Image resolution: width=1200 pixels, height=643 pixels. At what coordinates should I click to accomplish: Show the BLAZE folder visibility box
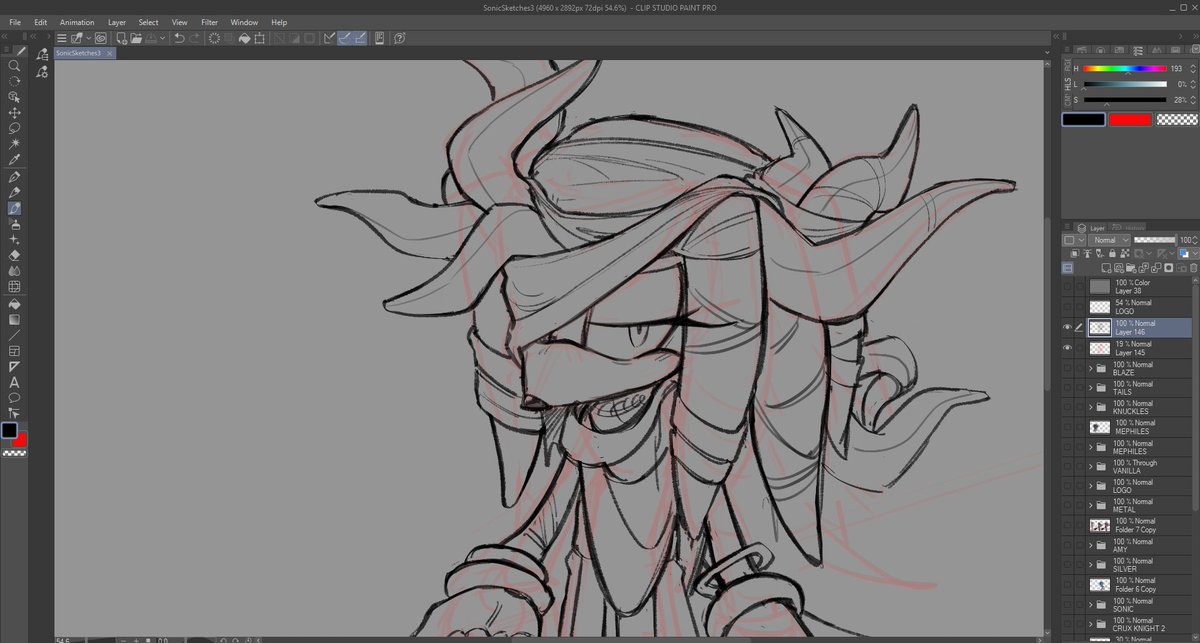coord(1067,368)
